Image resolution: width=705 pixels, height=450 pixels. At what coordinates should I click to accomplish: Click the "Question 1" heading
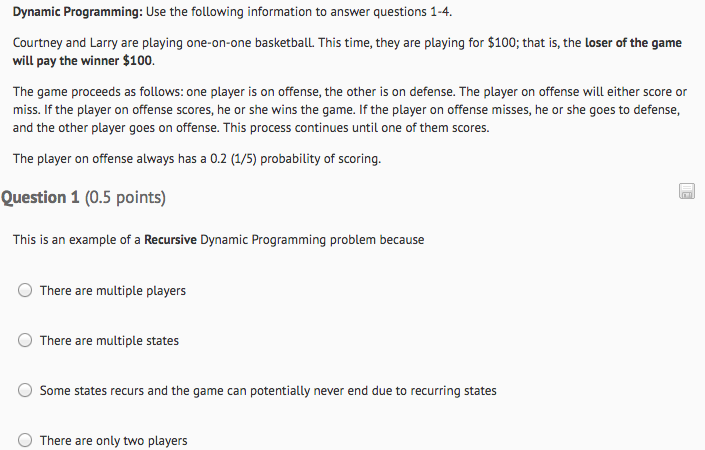pos(40,197)
